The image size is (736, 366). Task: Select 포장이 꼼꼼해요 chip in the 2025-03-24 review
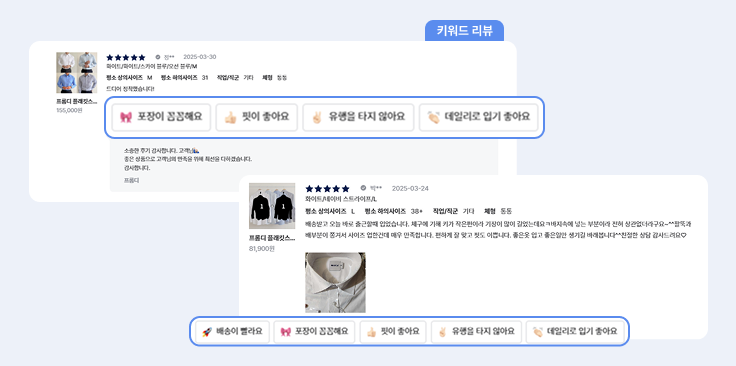click(314, 332)
